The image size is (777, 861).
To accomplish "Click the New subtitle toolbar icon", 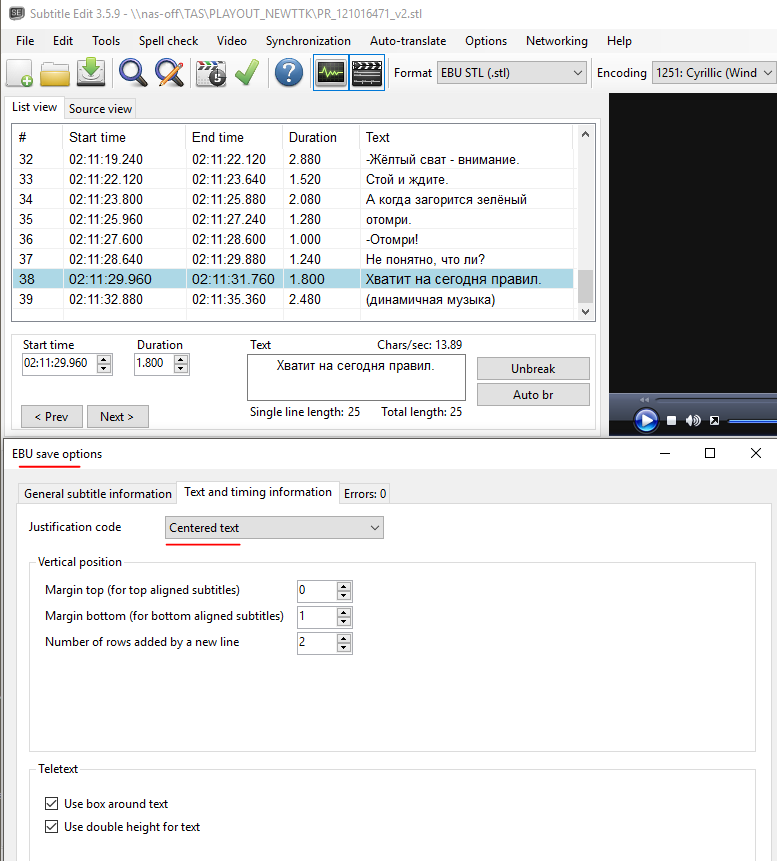I will [20, 73].
